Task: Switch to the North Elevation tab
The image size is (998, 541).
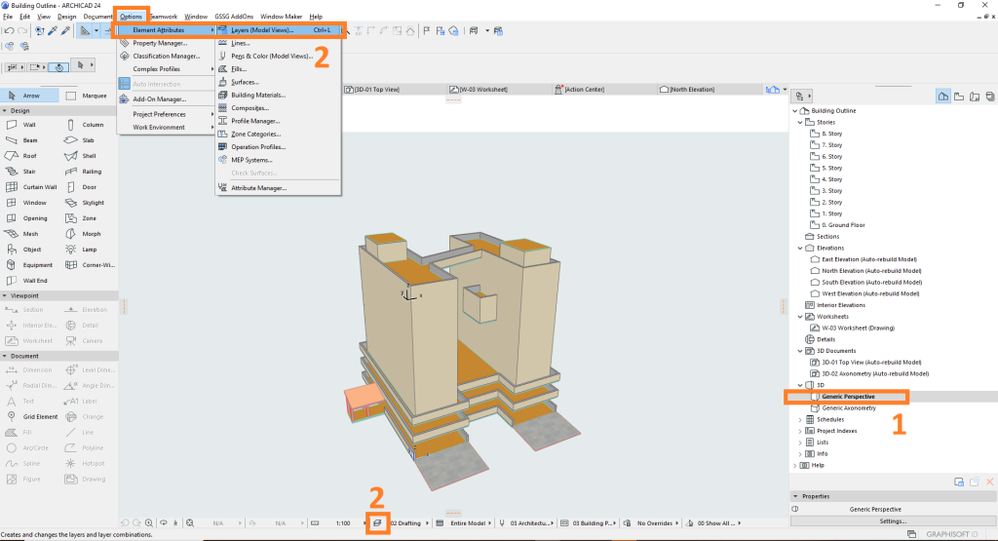Action: click(x=691, y=90)
